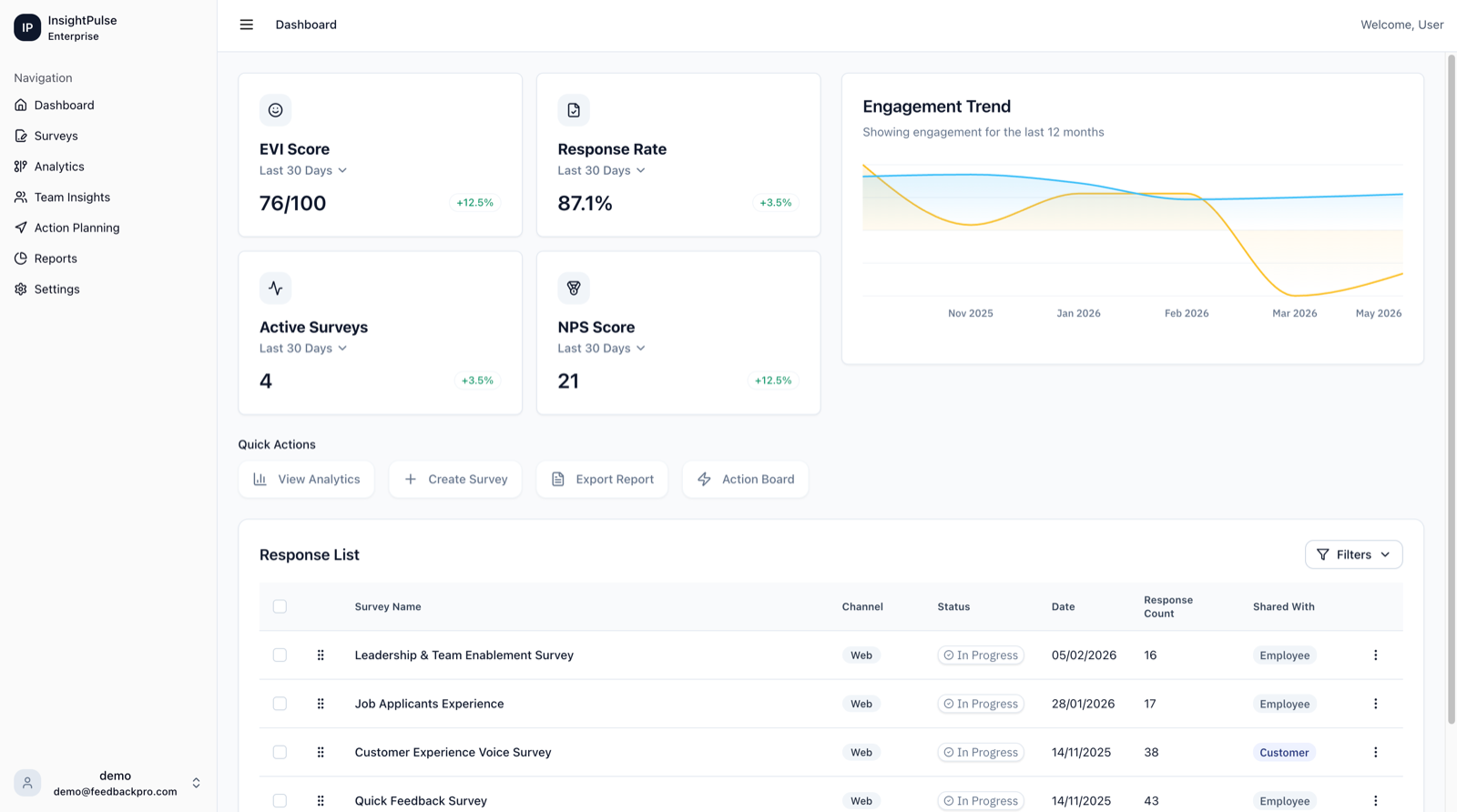Click the View Analytics quick action

[x=306, y=480]
